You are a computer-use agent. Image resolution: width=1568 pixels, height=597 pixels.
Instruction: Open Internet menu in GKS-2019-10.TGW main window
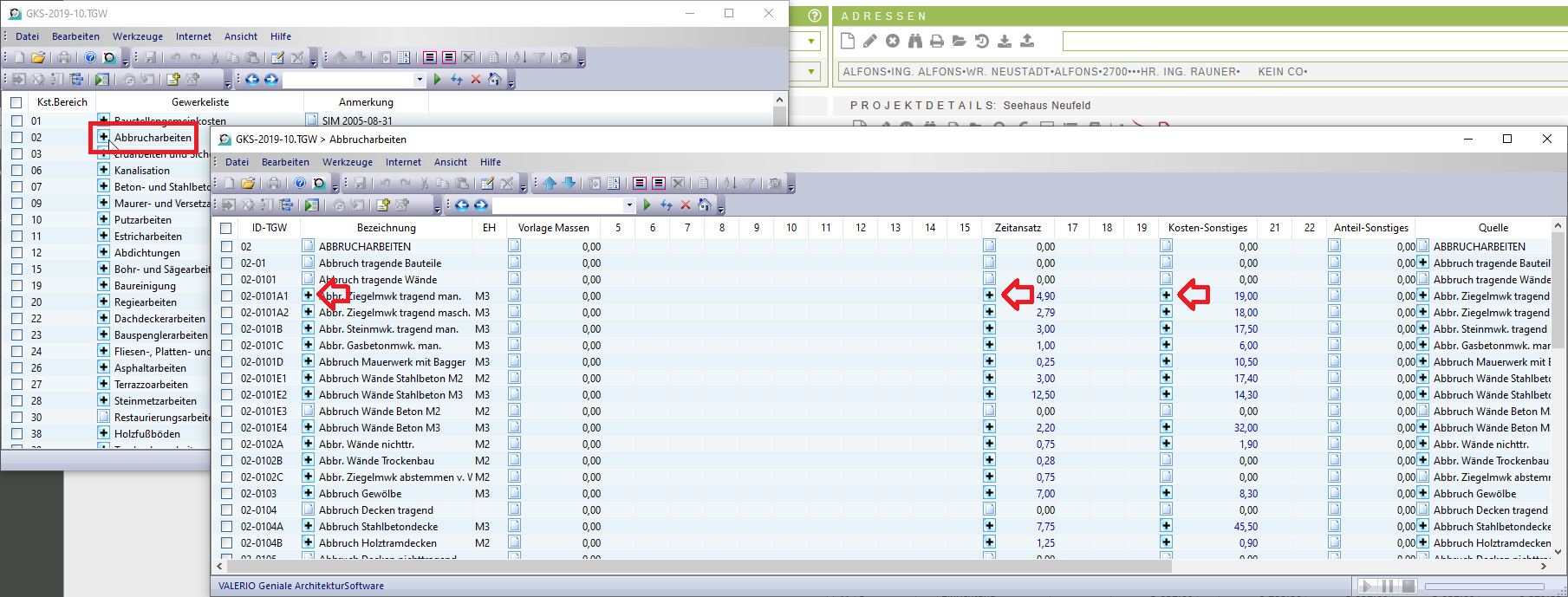click(193, 36)
